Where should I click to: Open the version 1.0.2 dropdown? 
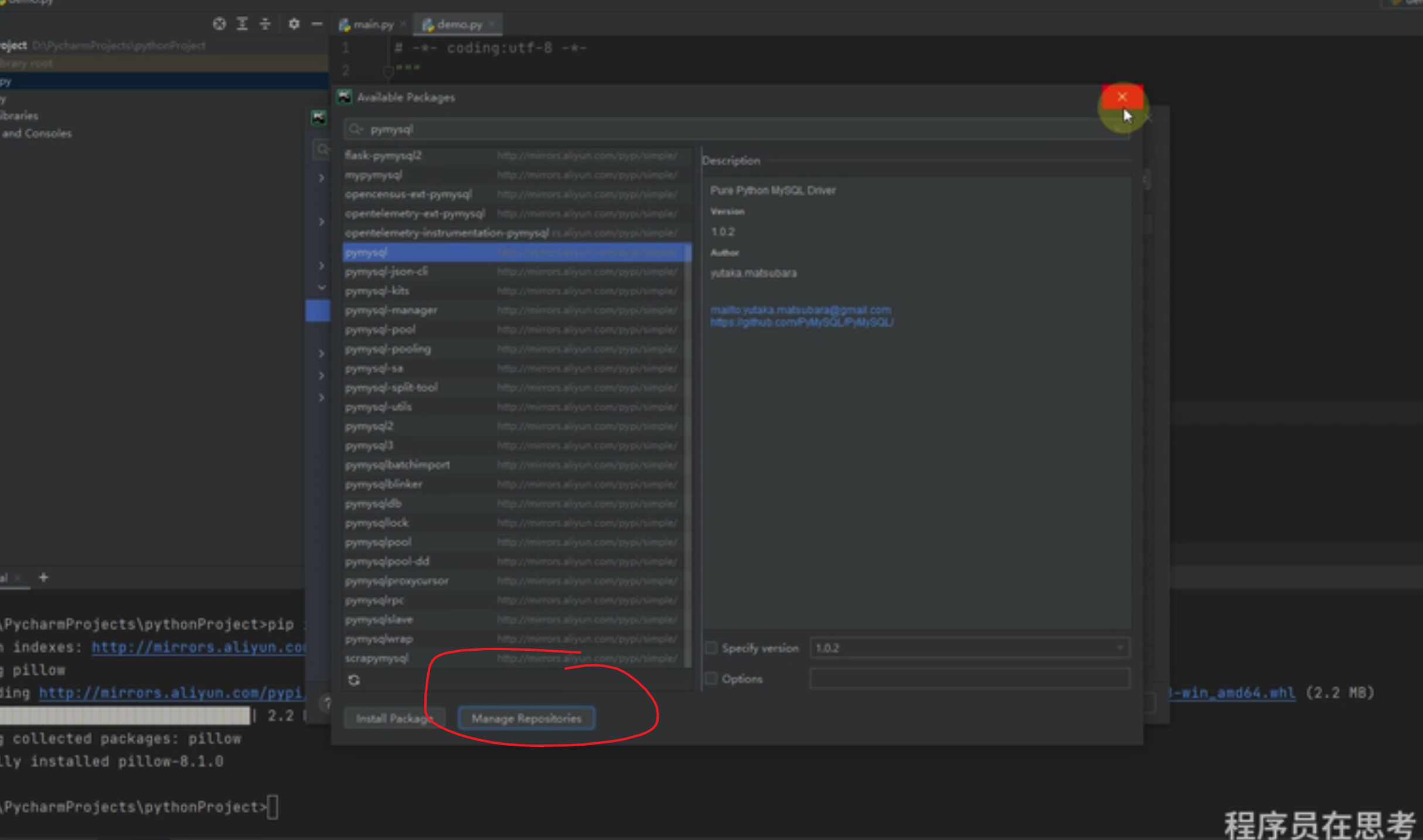(x=969, y=648)
